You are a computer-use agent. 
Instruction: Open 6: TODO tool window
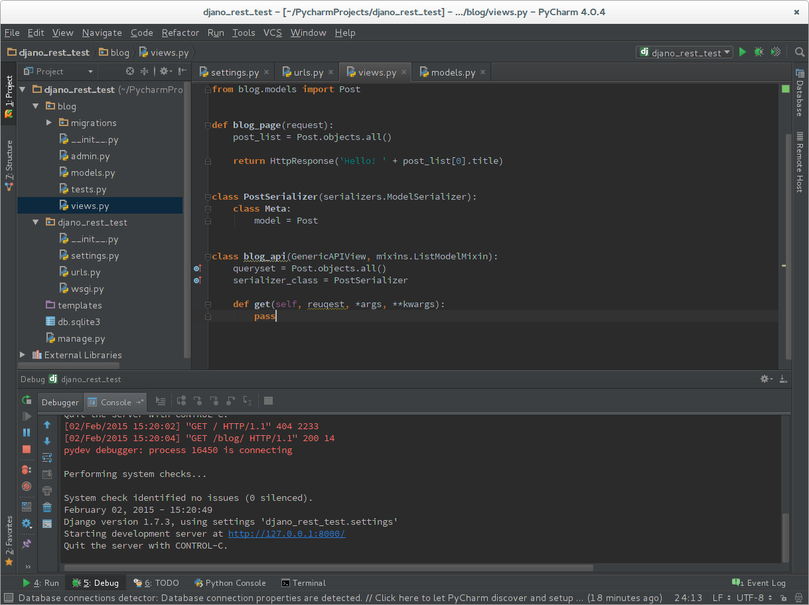click(x=156, y=583)
